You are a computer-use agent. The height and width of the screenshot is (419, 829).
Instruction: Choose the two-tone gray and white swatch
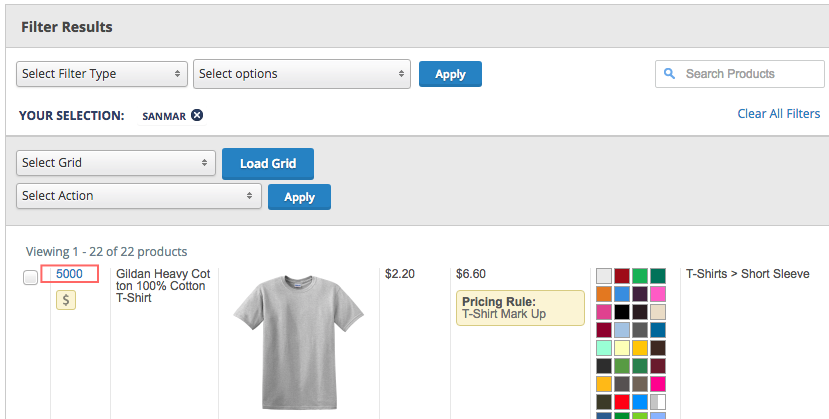pos(658,402)
